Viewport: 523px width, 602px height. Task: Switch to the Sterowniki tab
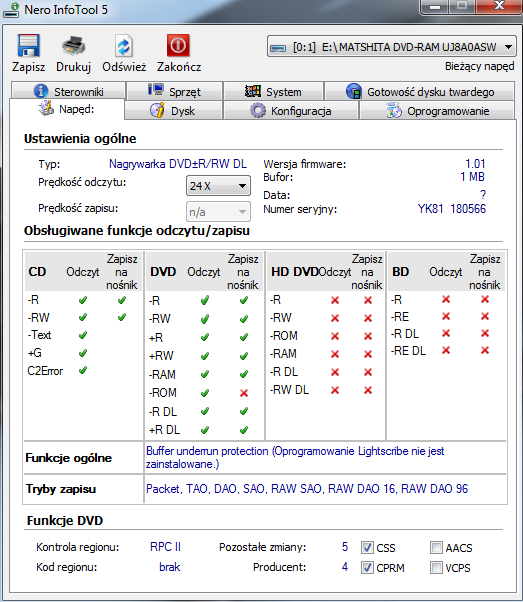pyautogui.click(x=68, y=91)
